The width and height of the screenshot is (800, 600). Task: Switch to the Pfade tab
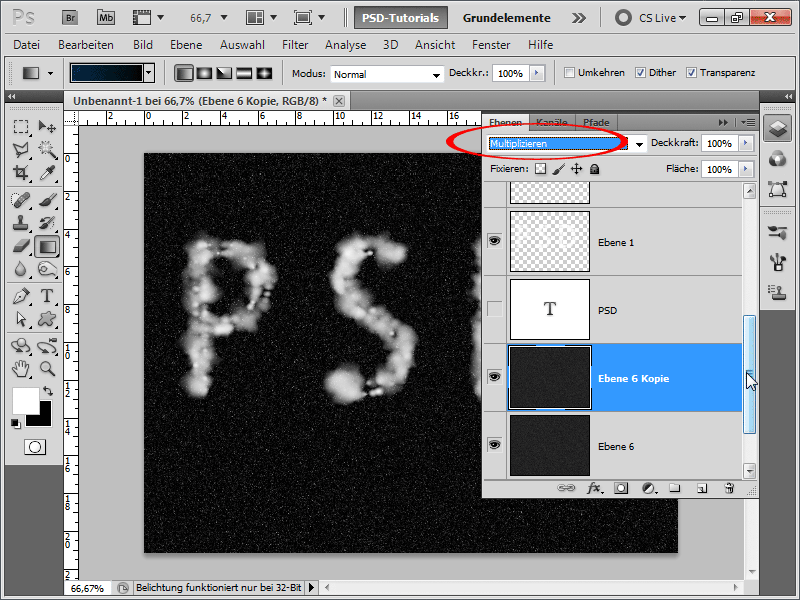click(x=596, y=122)
